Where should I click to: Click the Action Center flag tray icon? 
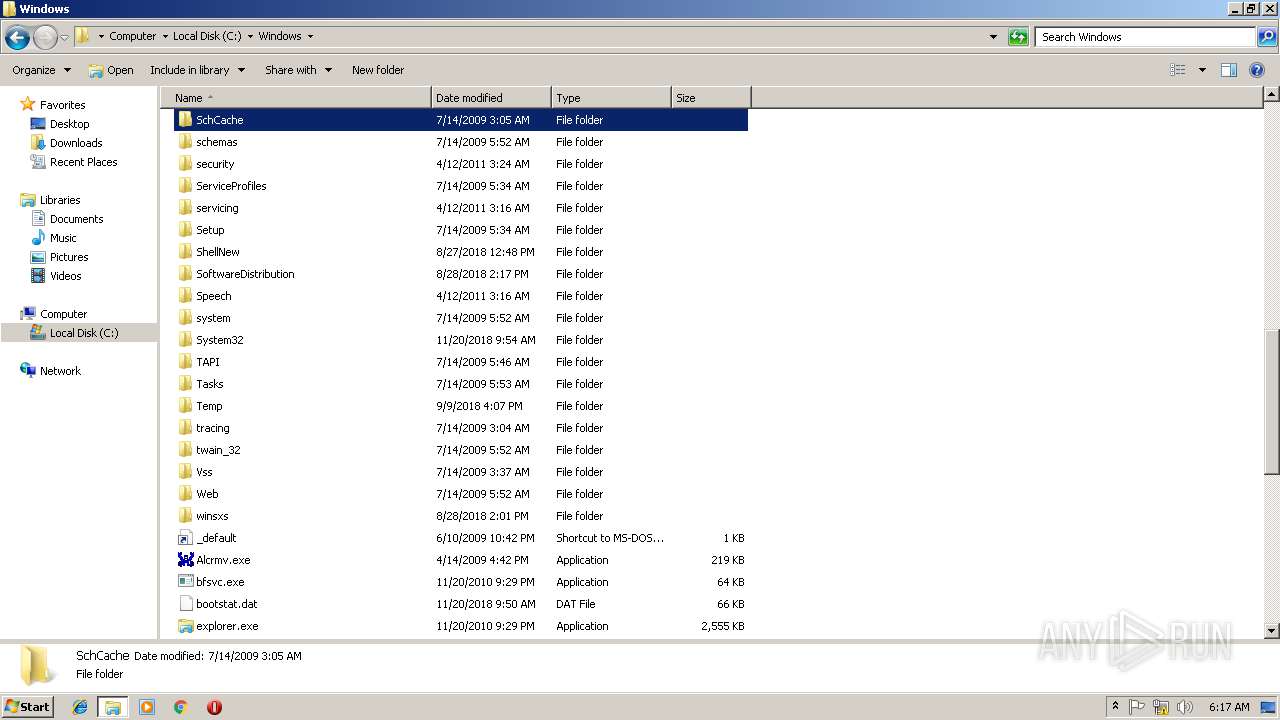click(x=1137, y=707)
